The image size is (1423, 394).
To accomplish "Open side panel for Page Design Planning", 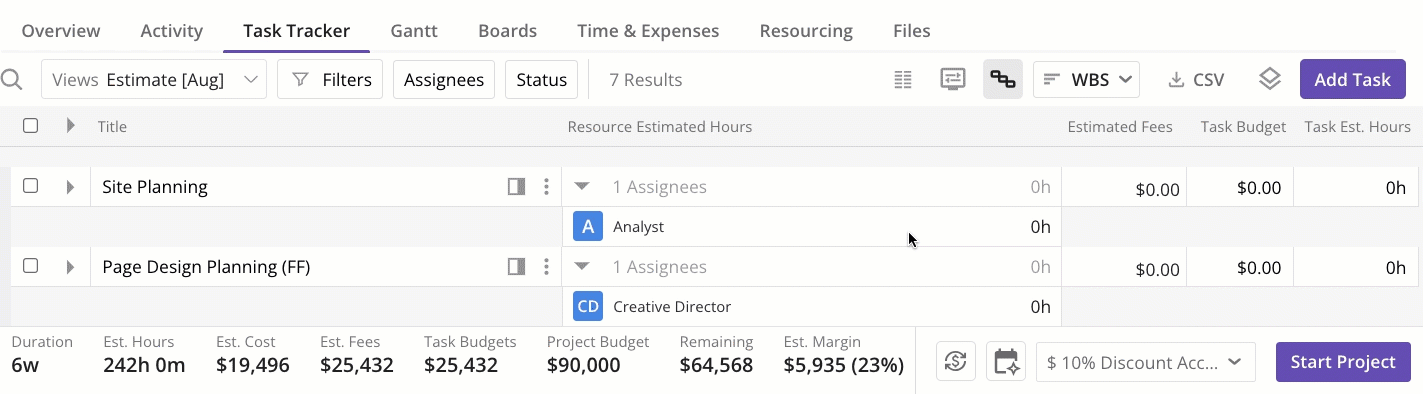I will coord(516,266).
